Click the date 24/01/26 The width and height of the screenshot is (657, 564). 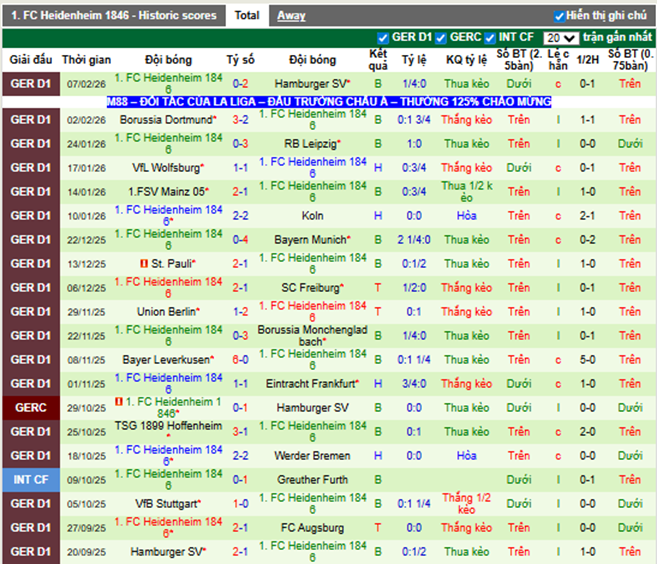coord(87,144)
